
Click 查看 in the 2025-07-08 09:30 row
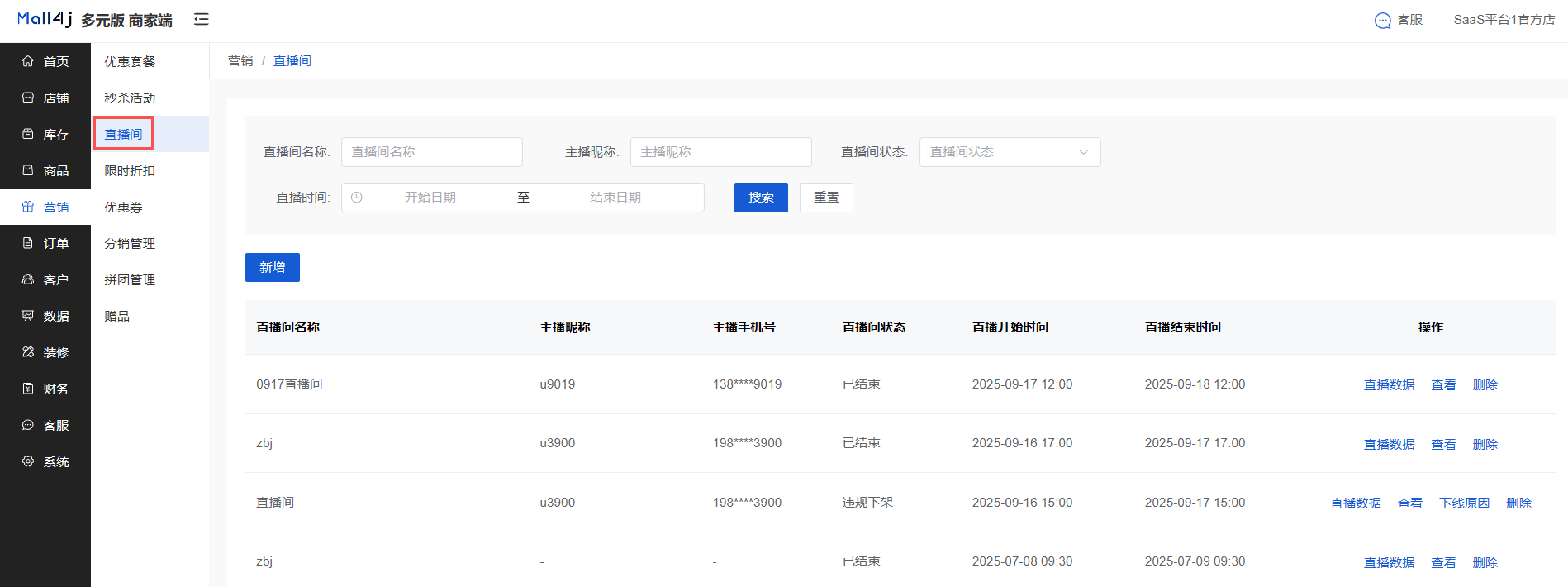(1443, 562)
